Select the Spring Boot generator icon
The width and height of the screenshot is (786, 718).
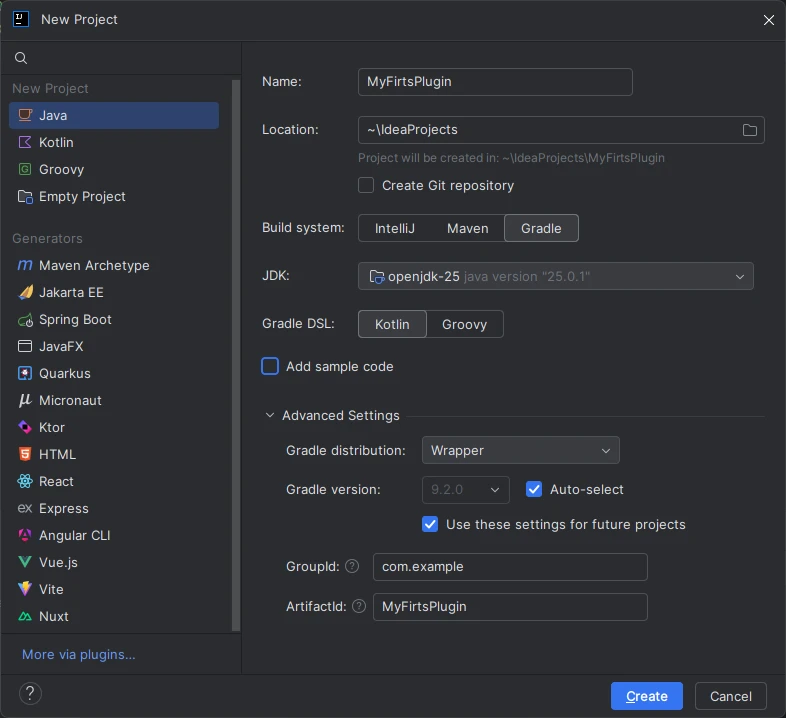tap(25, 319)
